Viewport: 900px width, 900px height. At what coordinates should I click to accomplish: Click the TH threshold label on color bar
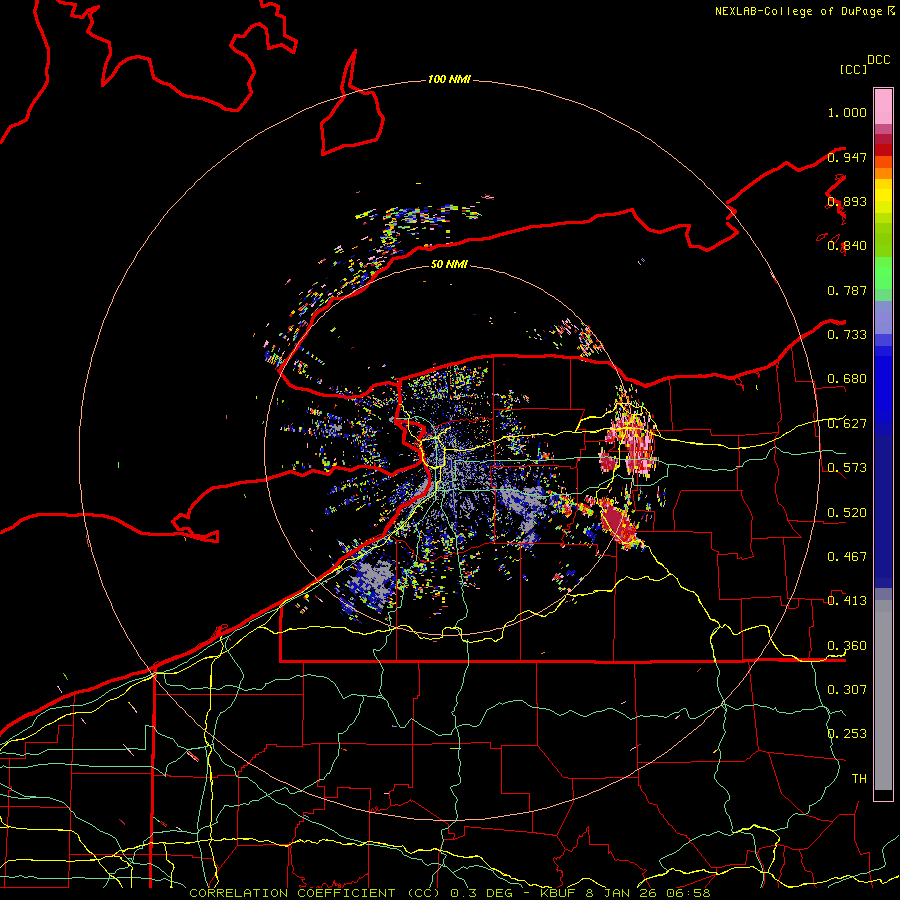[x=859, y=779]
